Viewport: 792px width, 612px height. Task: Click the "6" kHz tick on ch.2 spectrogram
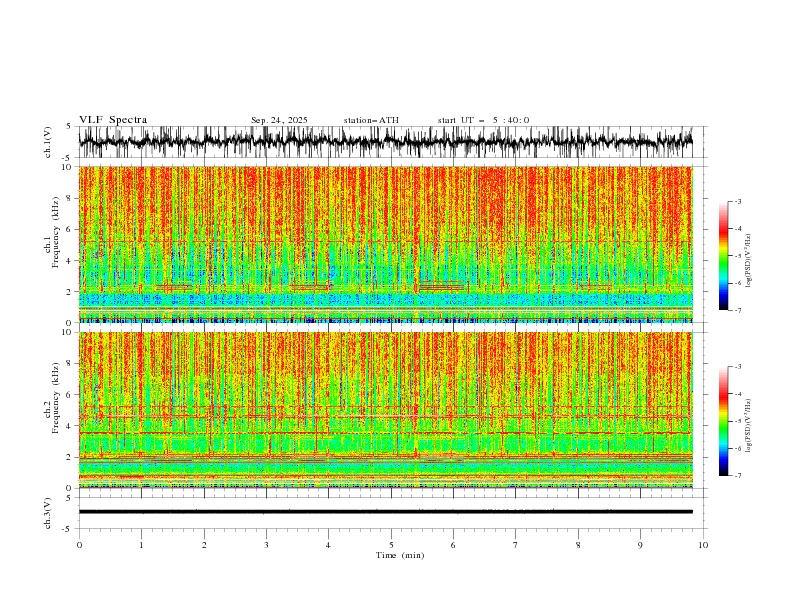[71, 394]
